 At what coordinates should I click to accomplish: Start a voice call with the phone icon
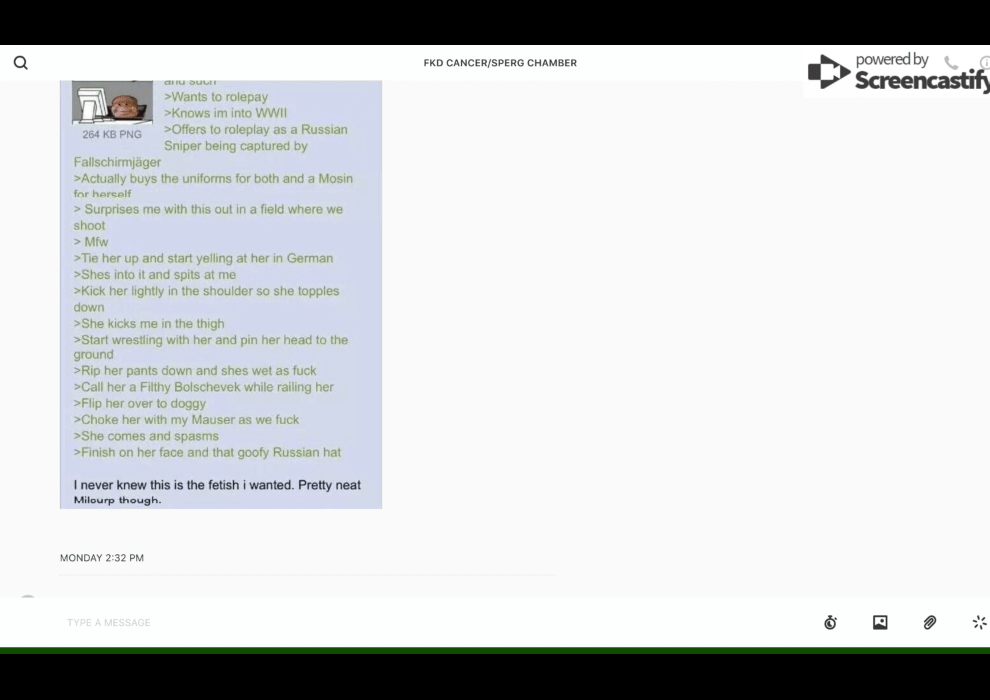[951, 63]
